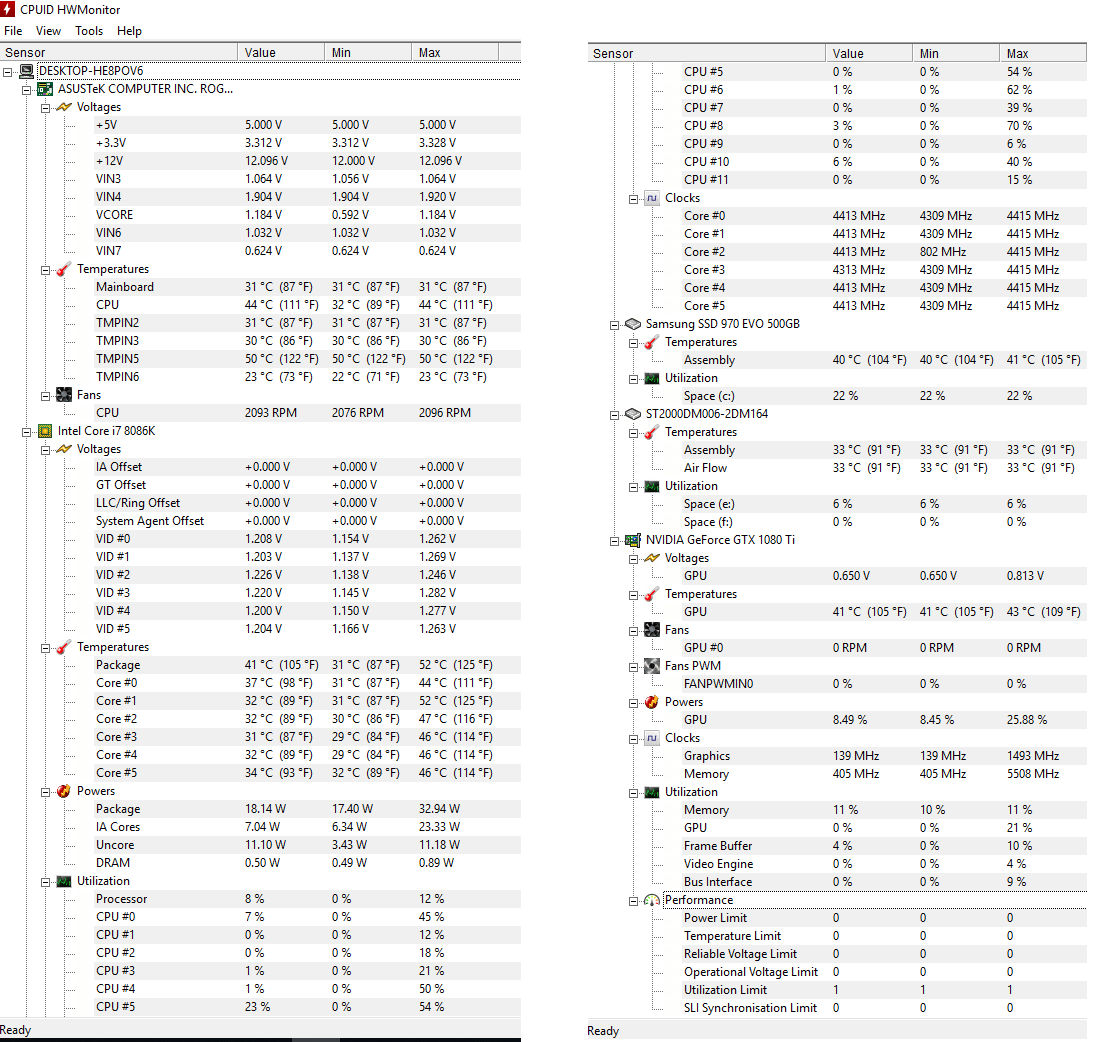Click the motherboard Voltages lightning icon

coord(64,107)
